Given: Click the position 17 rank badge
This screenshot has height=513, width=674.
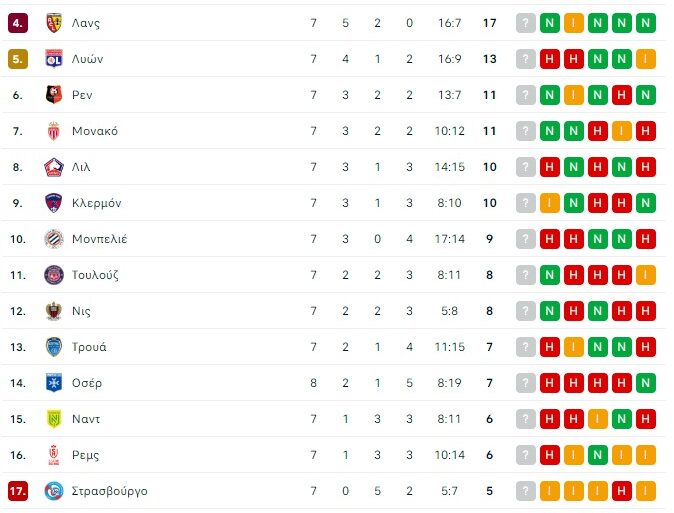Looking at the screenshot, I should coord(17,491).
